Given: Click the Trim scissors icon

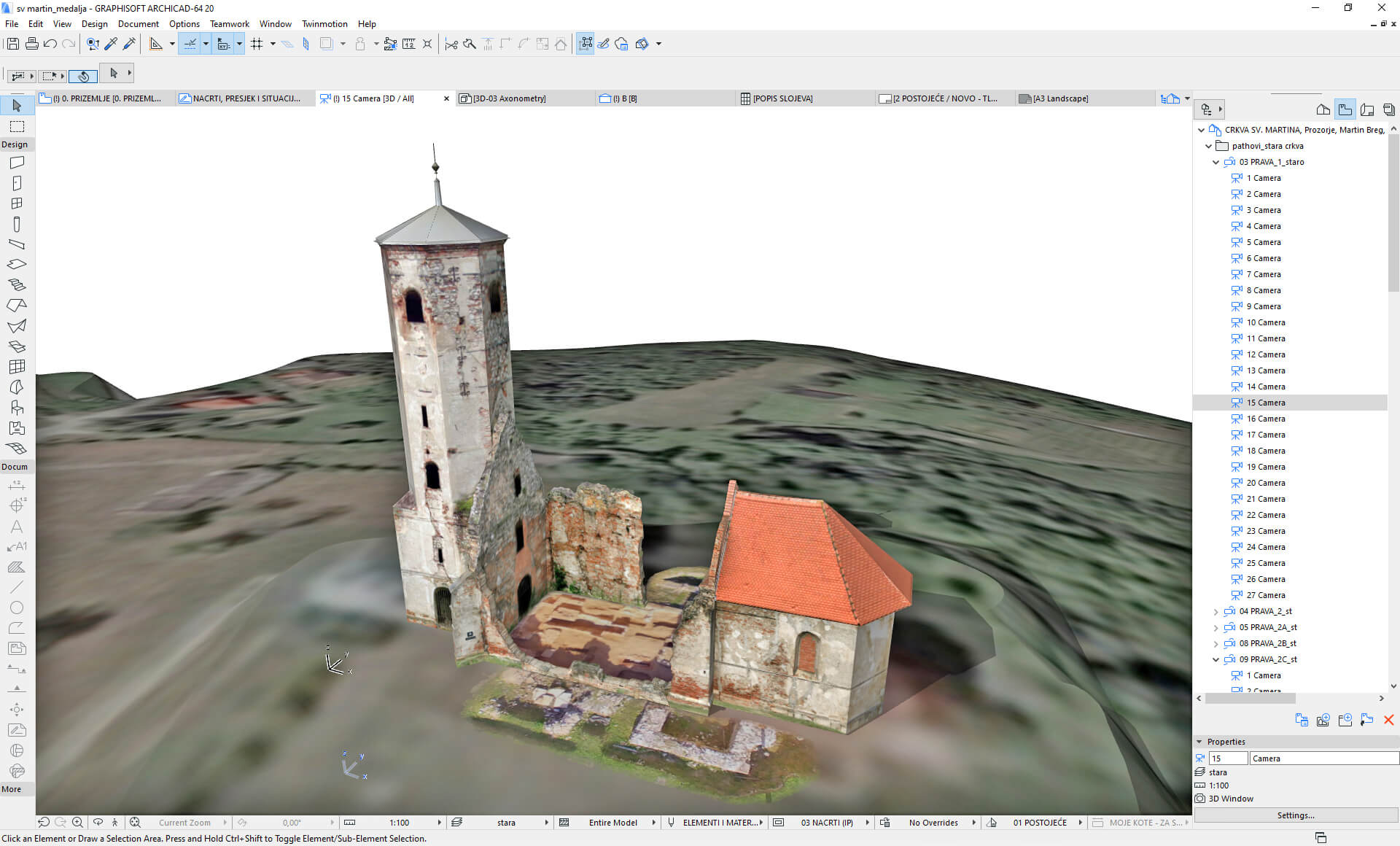Looking at the screenshot, I should tap(451, 44).
